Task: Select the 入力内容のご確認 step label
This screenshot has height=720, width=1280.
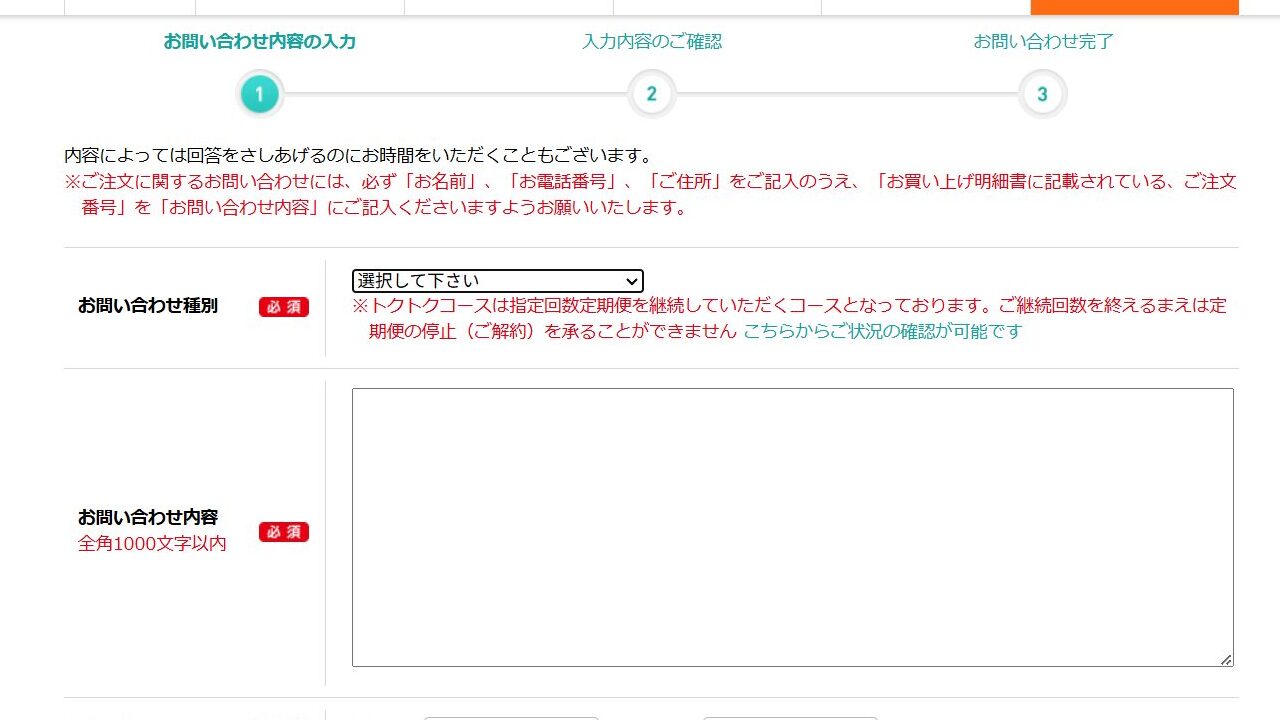Action: [652, 42]
